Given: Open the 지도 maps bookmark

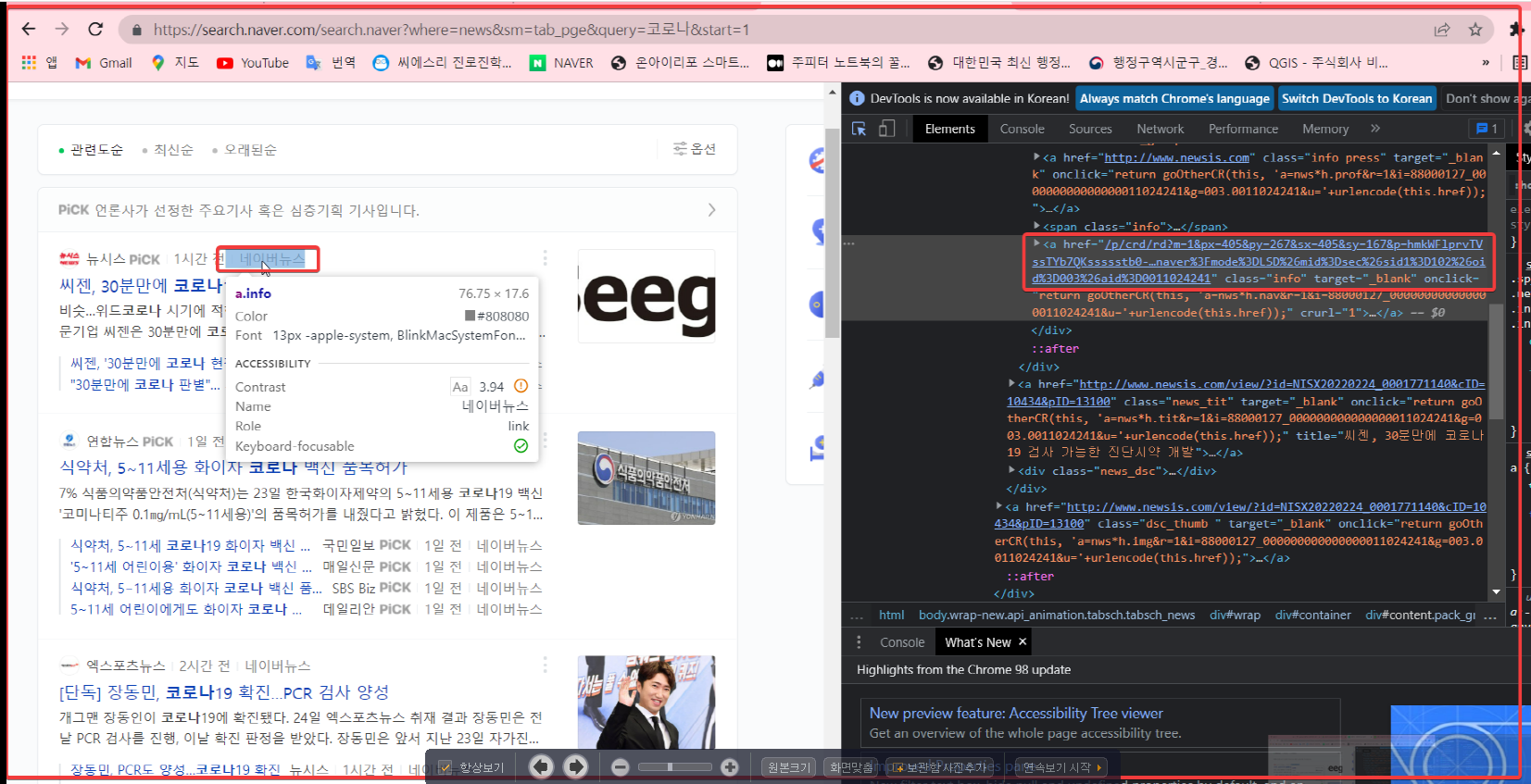Looking at the screenshot, I should tap(175, 63).
